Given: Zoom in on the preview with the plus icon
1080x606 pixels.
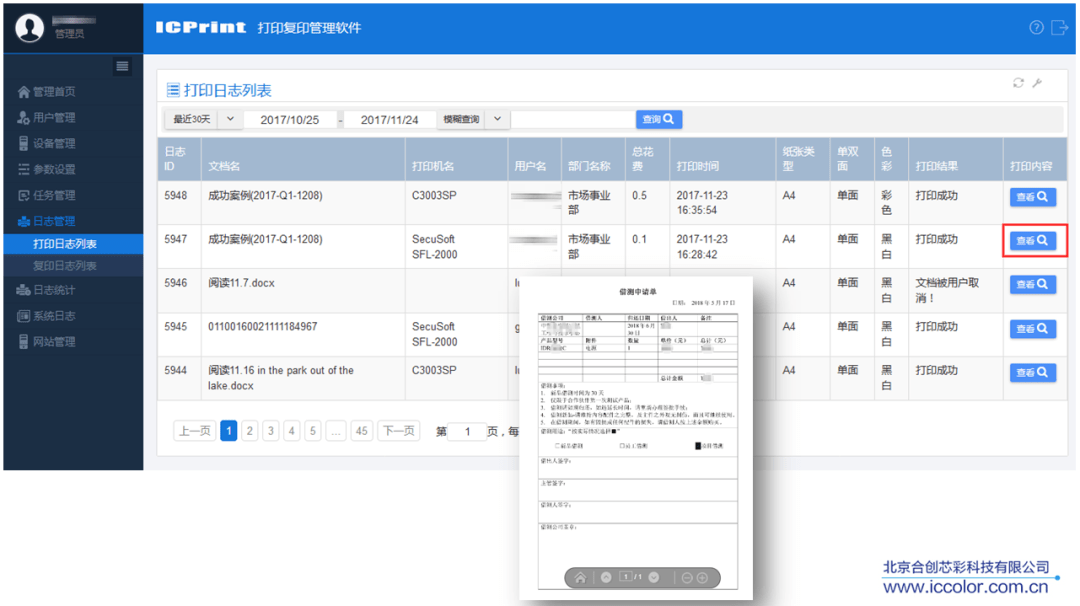Looking at the screenshot, I should click(701, 576).
